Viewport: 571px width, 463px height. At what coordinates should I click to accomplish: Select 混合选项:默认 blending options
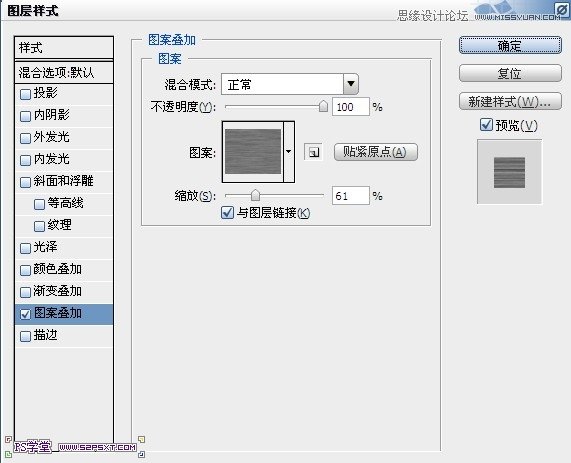coord(64,72)
